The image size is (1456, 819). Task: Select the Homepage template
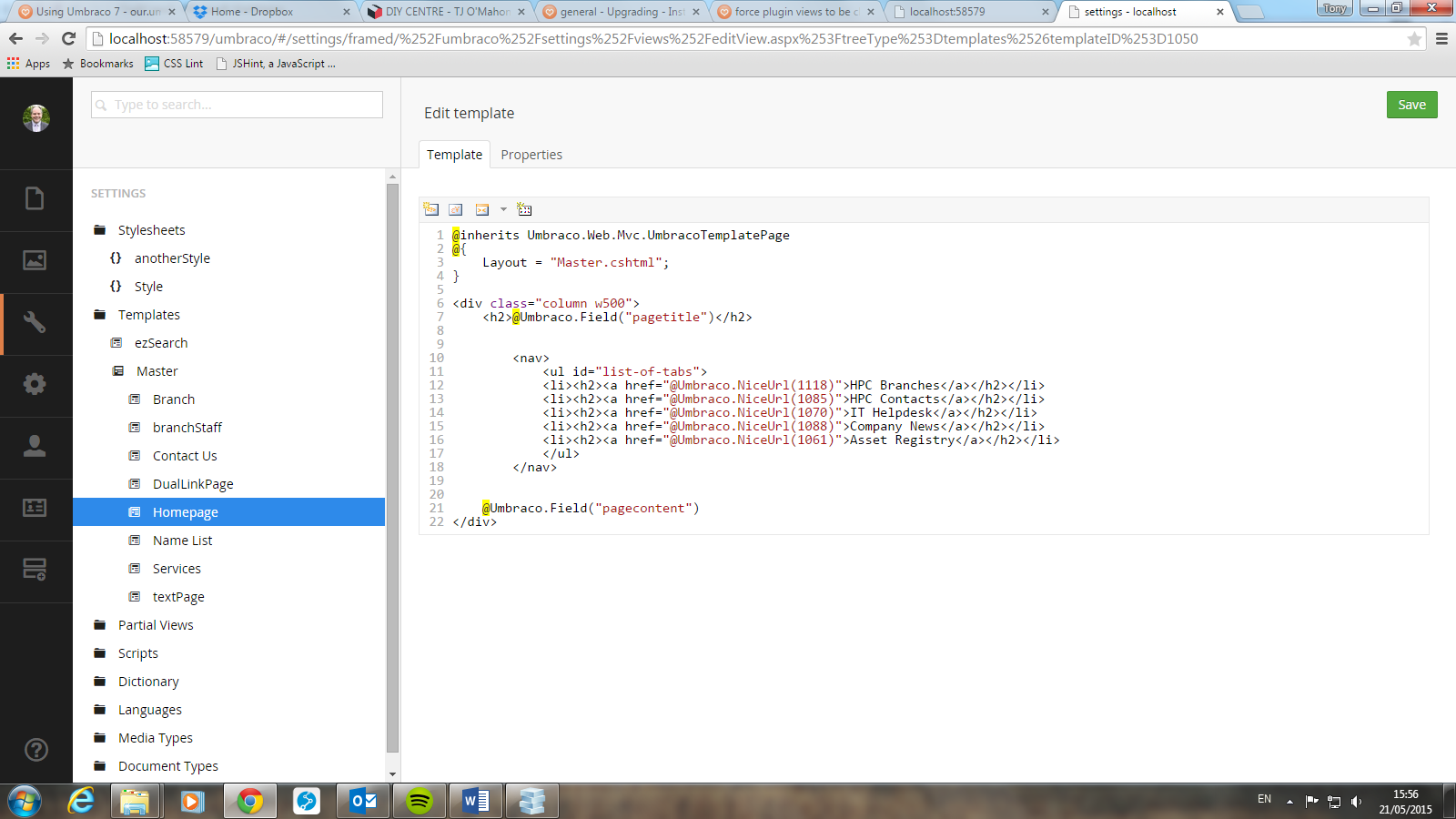tap(186, 512)
